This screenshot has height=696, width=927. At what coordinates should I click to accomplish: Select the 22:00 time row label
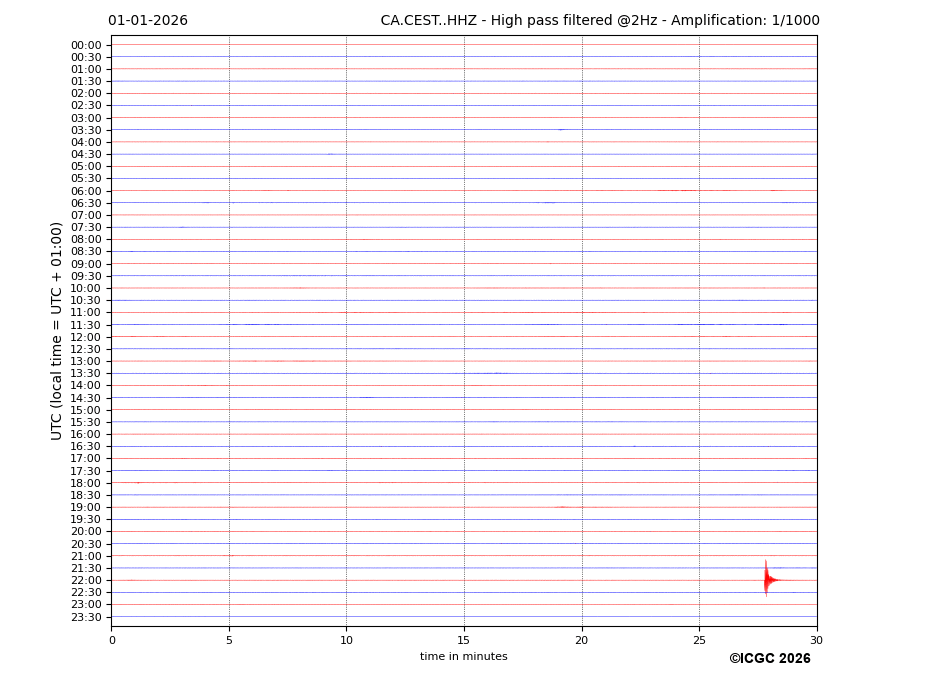click(x=86, y=580)
